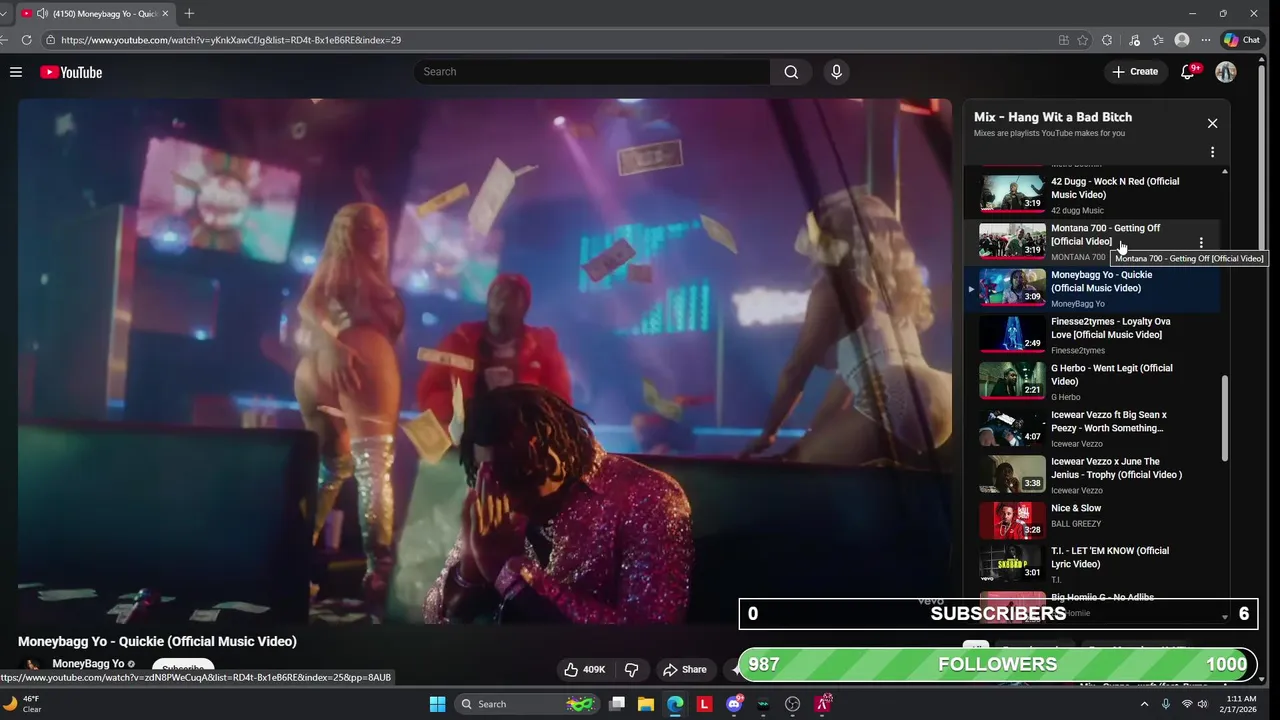Show hidden system tray icons

1144,704
